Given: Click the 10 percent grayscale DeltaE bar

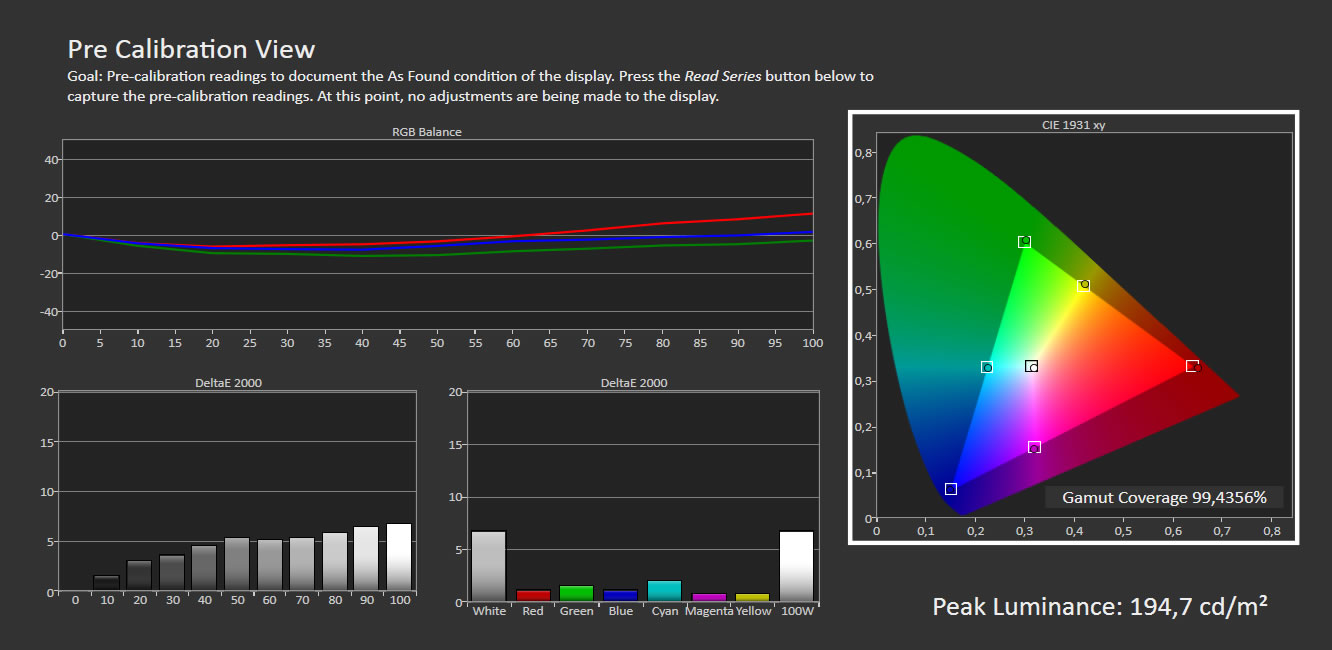Looking at the screenshot, I should tap(106, 583).
